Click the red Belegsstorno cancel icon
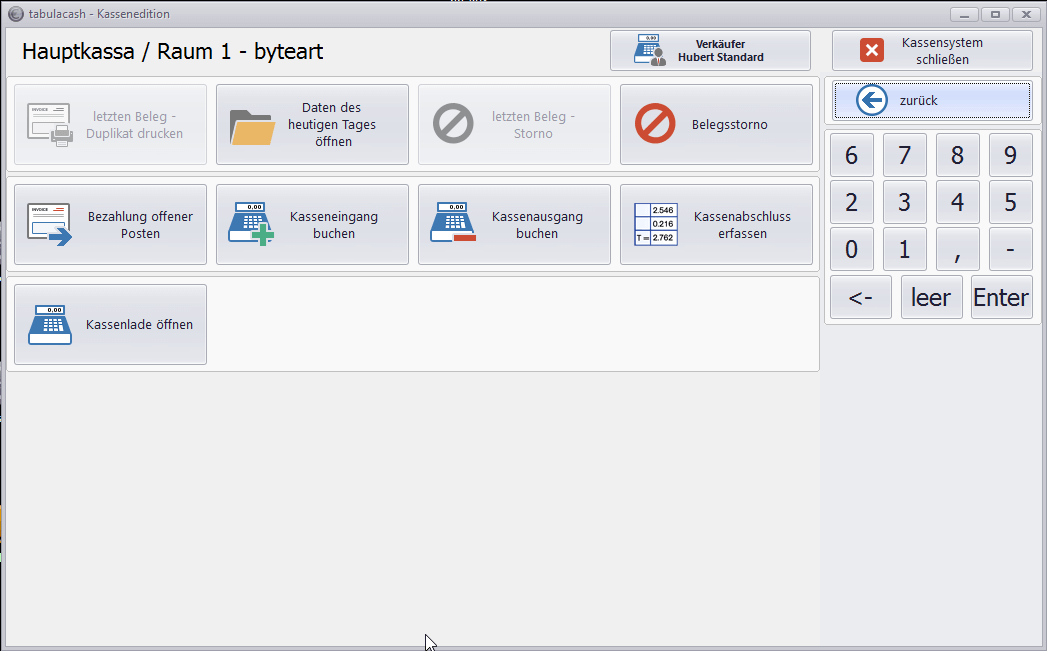Image resolution: width=1047 pixels, height=651 pixels. 655,125
